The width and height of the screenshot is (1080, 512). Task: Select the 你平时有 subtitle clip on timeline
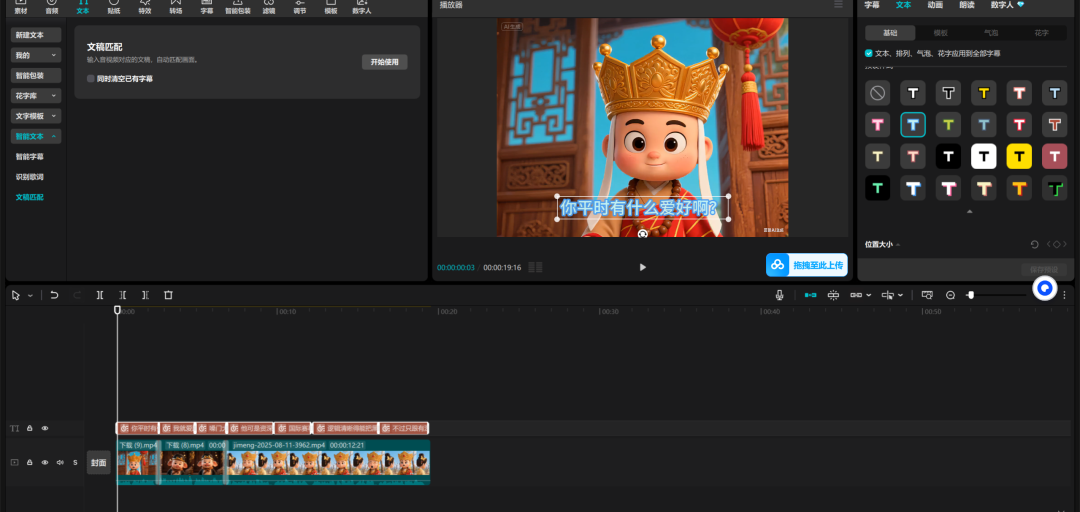(137, 428)
